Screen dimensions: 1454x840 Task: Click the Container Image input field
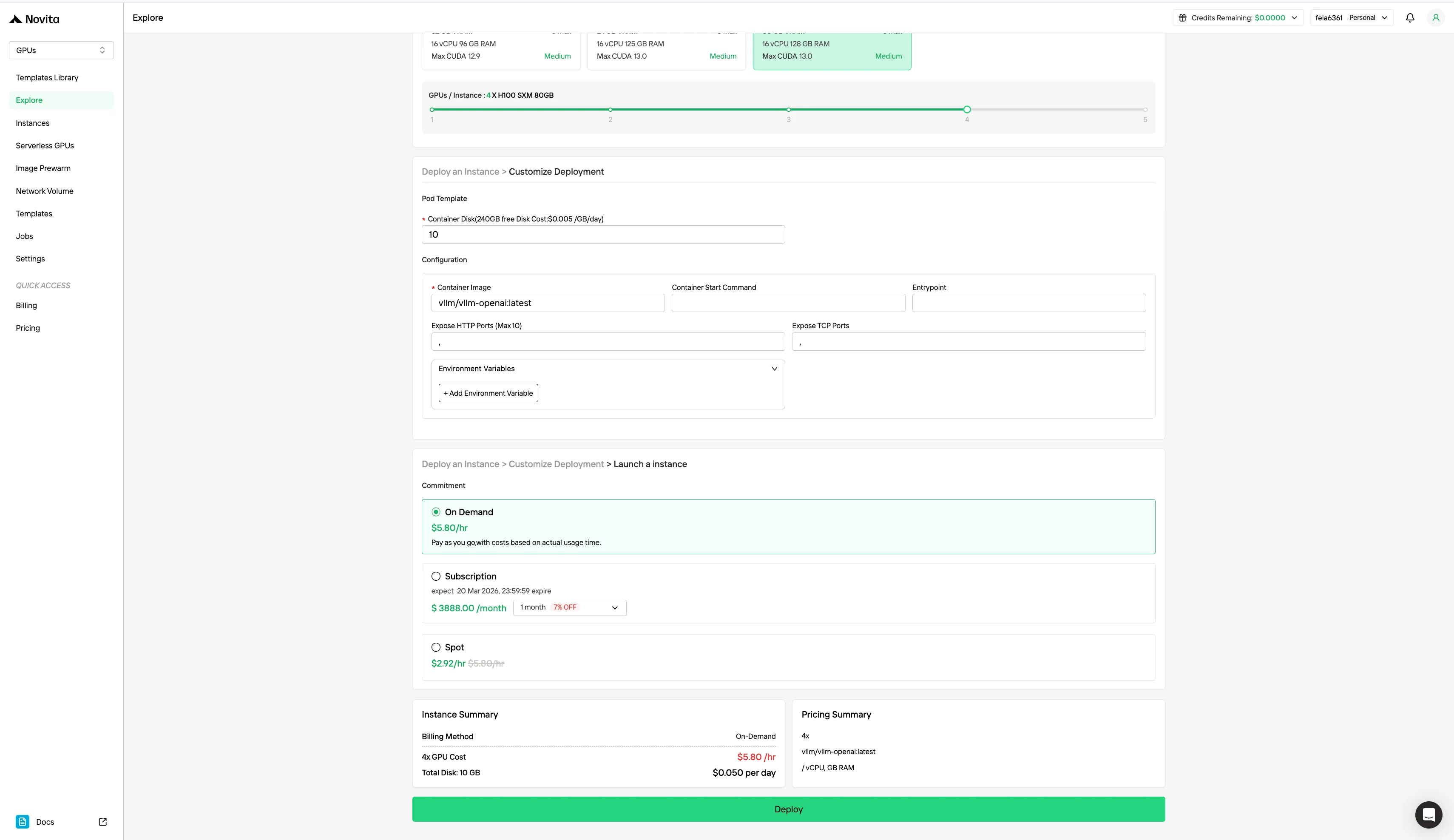tap(548, 304)
